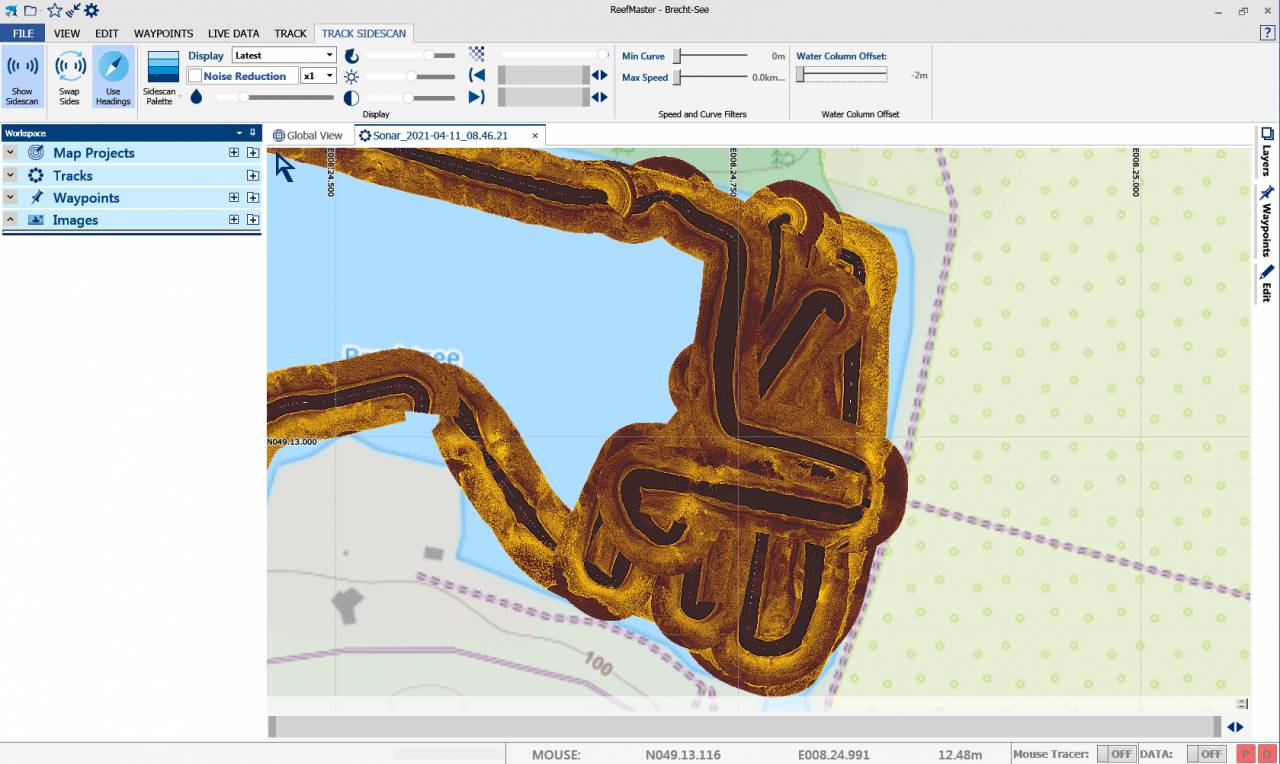1280x764 pixels.
Task: Open the Layers side panel
Action: click(1266, 151)
